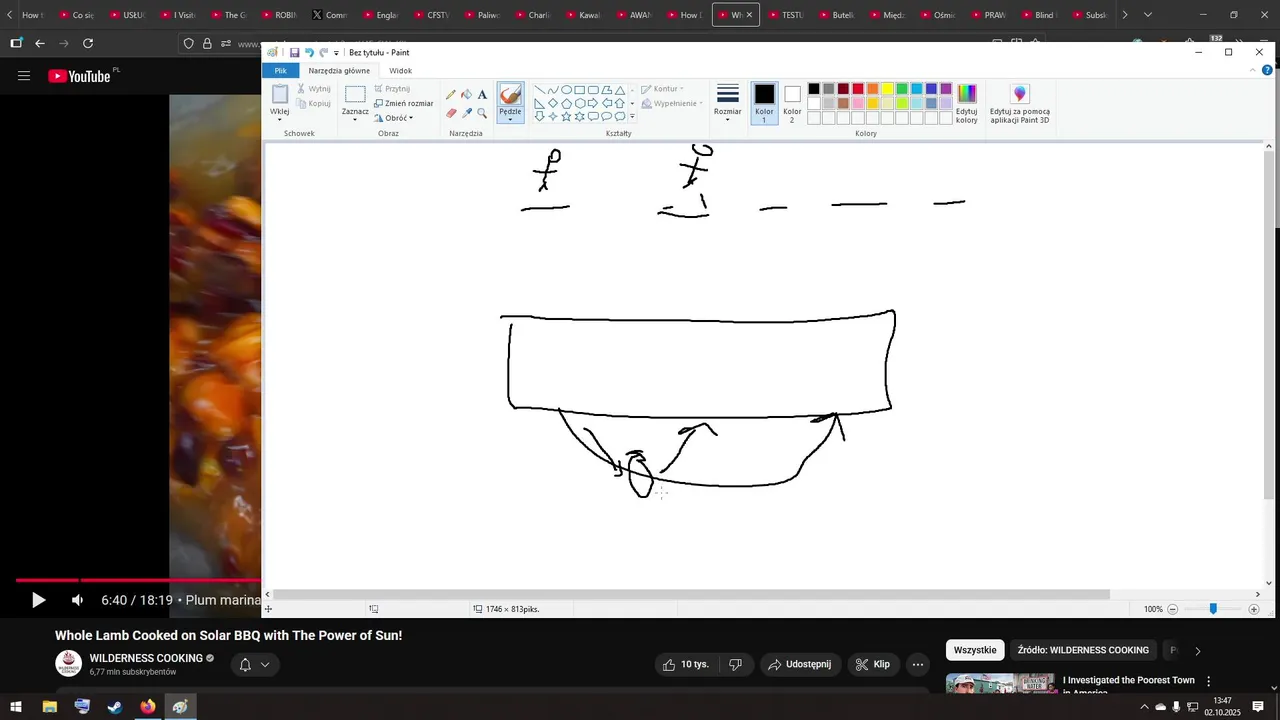The image size is (1280, 720).
Task: Activate Kolor 2 background color
Action: [792, 103]
